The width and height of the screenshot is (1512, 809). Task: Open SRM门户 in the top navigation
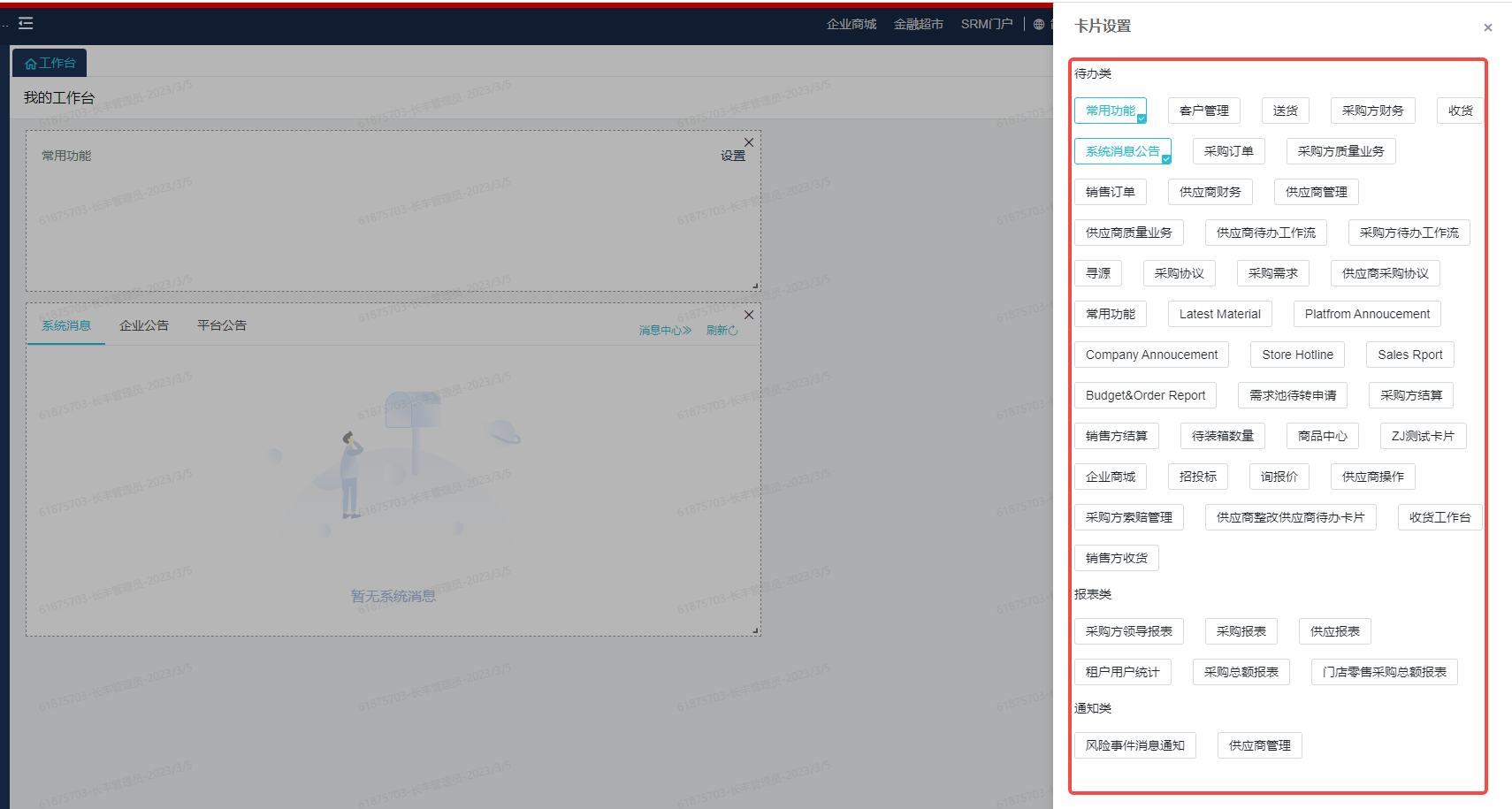pyautogui.click(x=987, y=24)
